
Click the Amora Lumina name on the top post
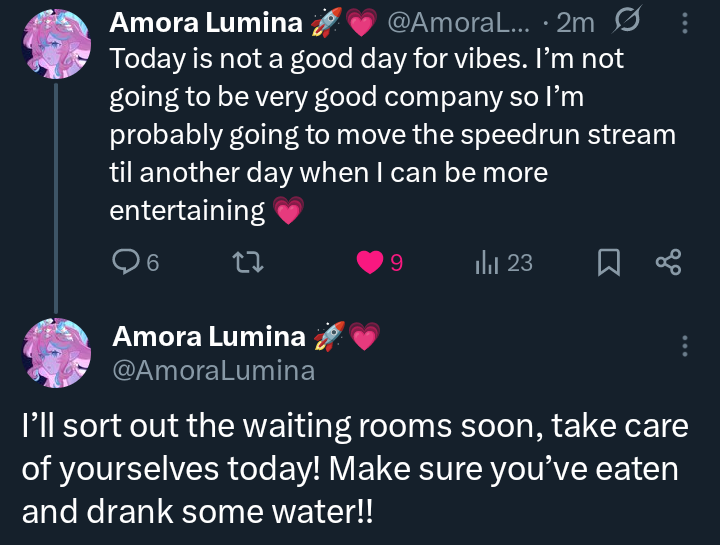[205, 24]
